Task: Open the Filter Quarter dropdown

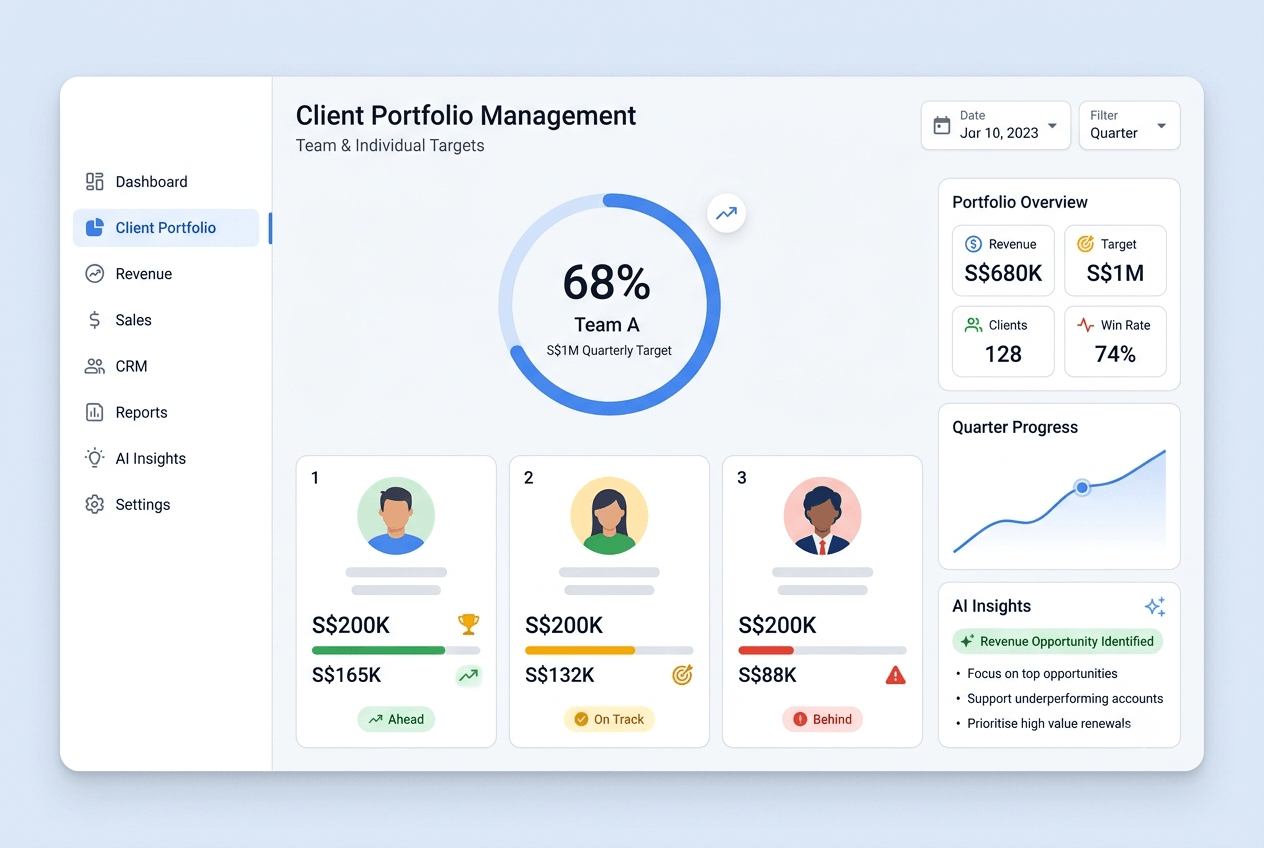Action: point(1130,125)
